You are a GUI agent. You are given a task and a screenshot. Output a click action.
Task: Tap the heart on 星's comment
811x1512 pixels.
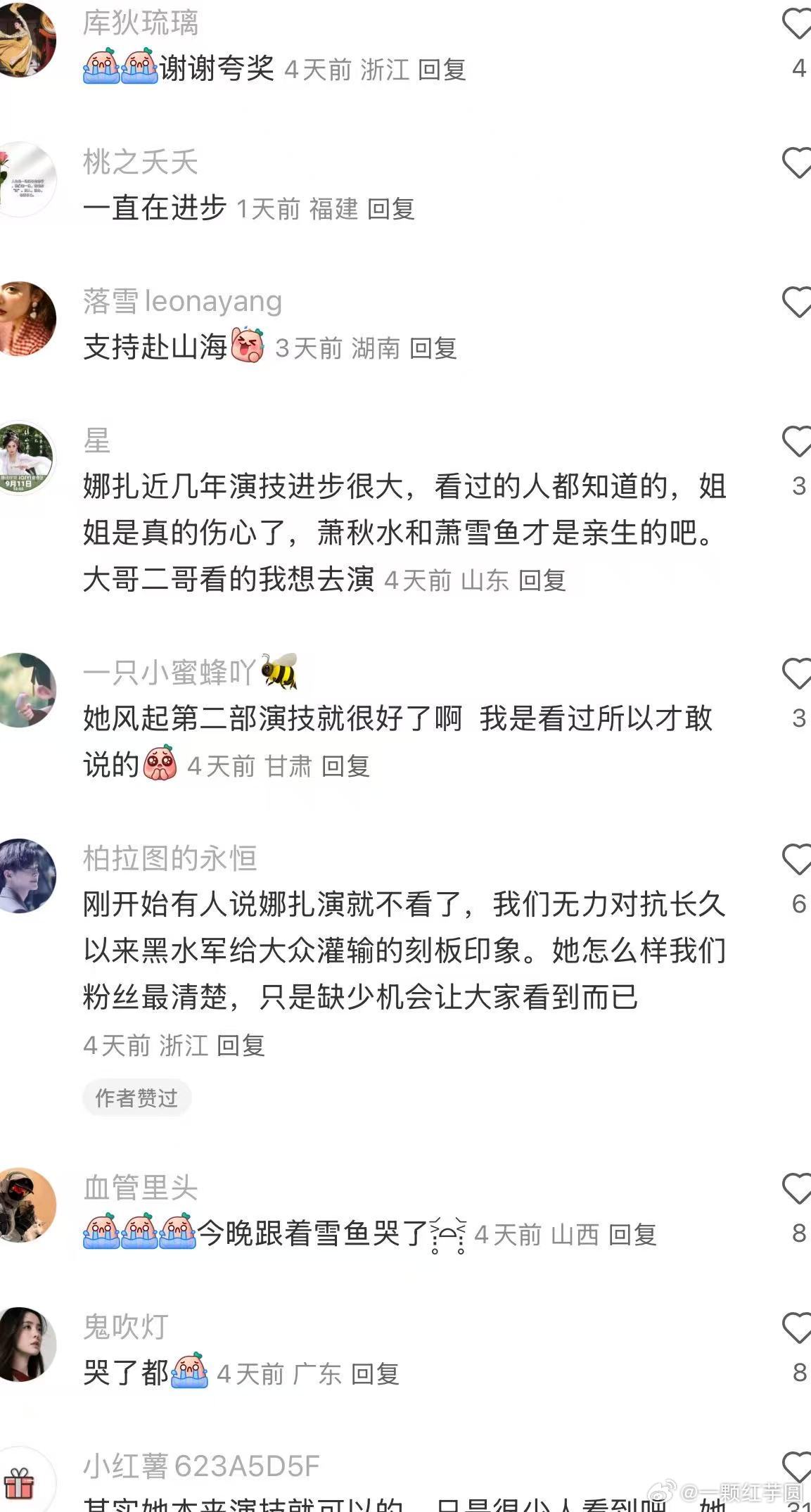(797, 442)
